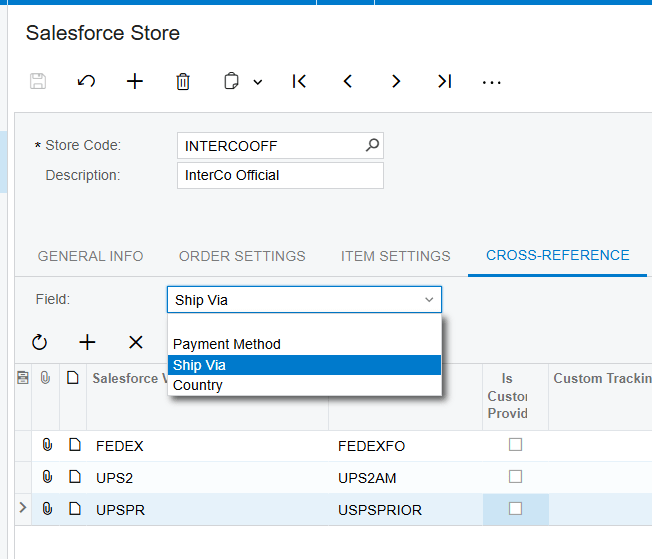The width and height of the screenshot is (652, 559).
Task: Go to the next record
Action: click(396, 81)
